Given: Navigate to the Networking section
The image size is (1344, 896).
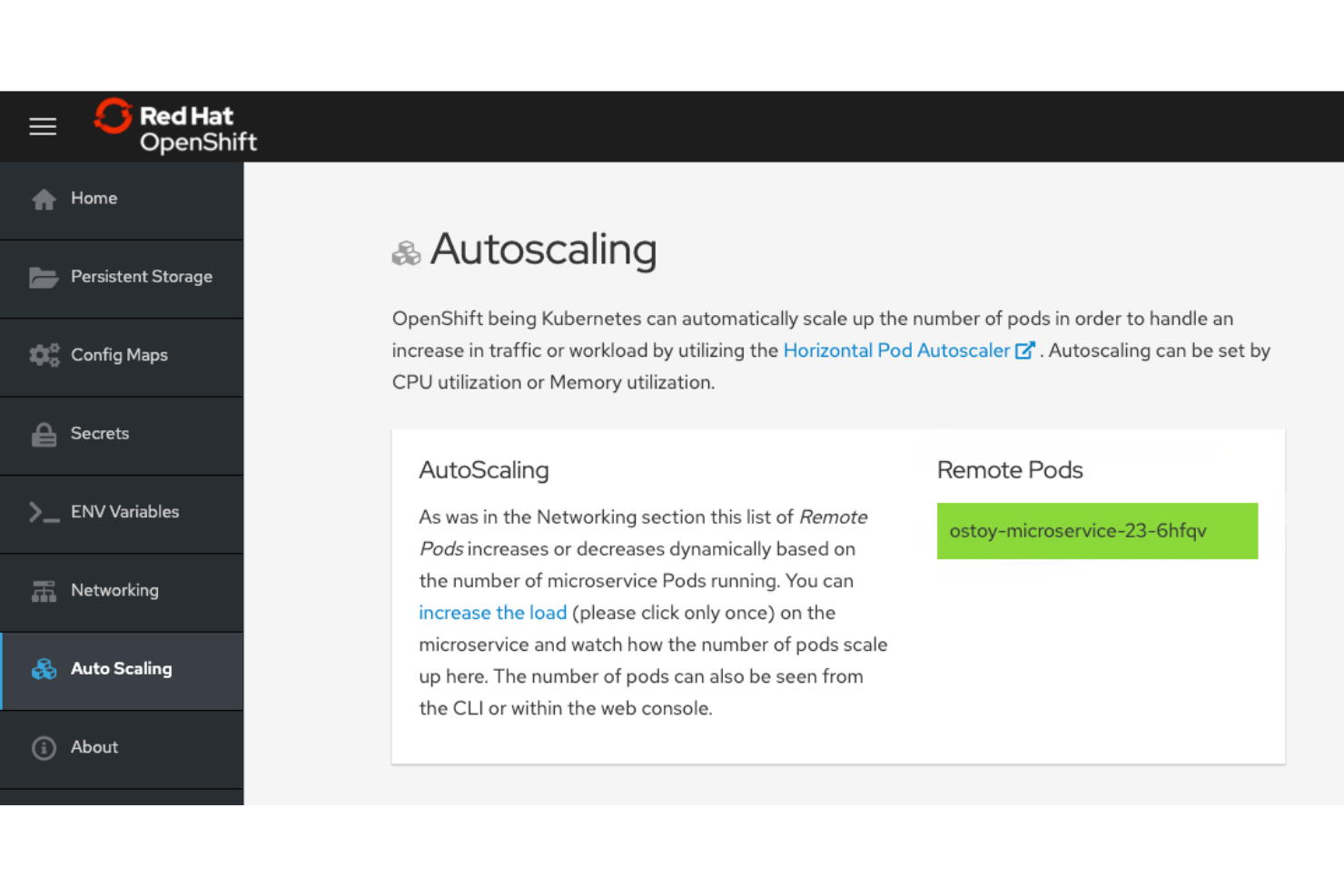Looking at the screenshot, I should tap(114, 590).
